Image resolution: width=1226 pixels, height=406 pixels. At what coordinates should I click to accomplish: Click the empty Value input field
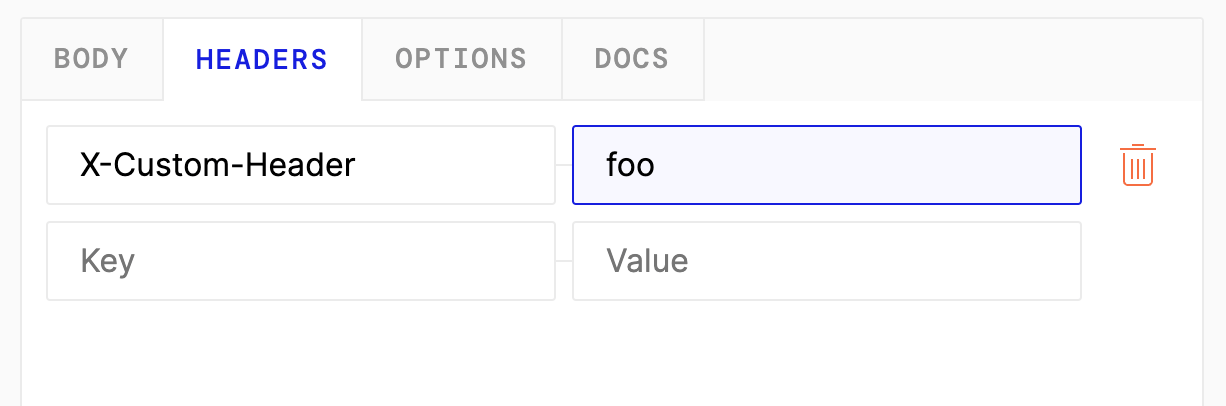tap(826, 261)
